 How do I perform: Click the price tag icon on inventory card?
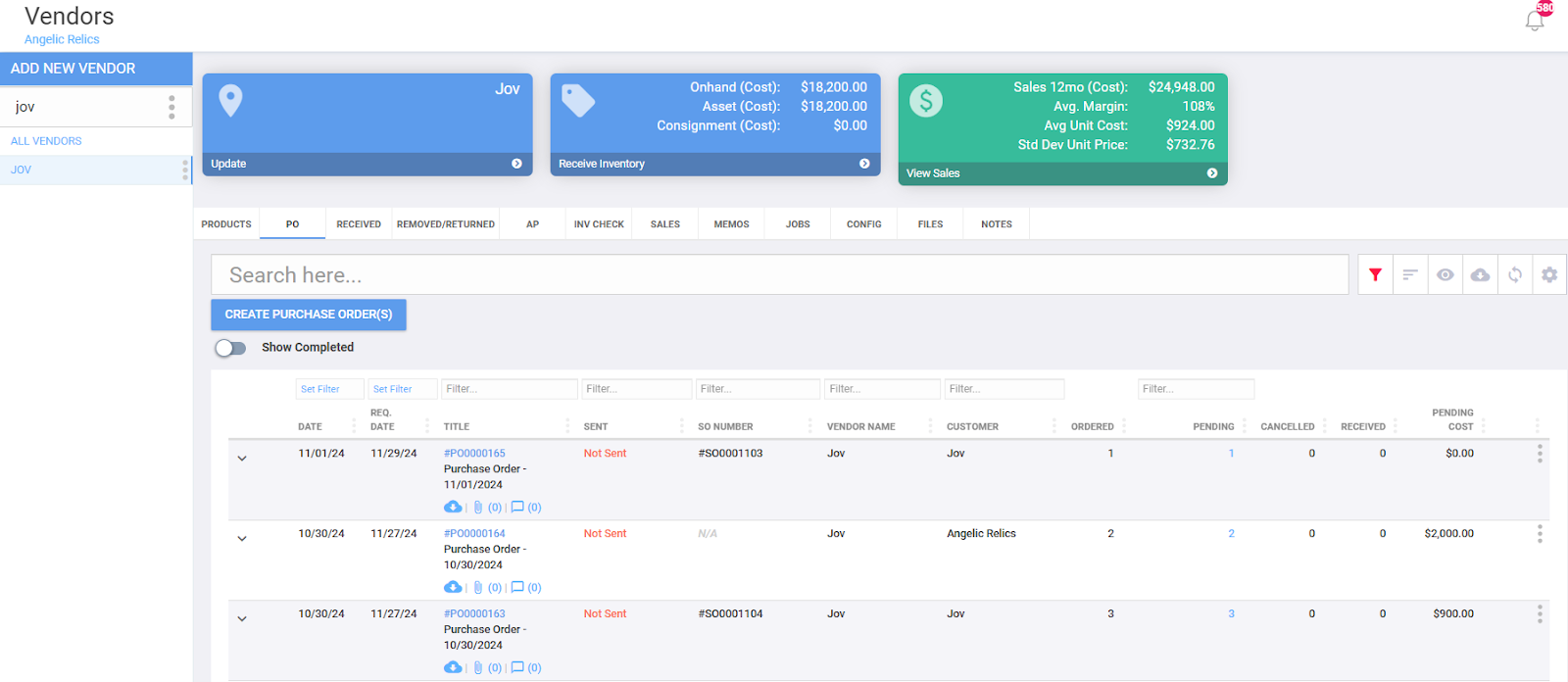click(x=578, y=100)
